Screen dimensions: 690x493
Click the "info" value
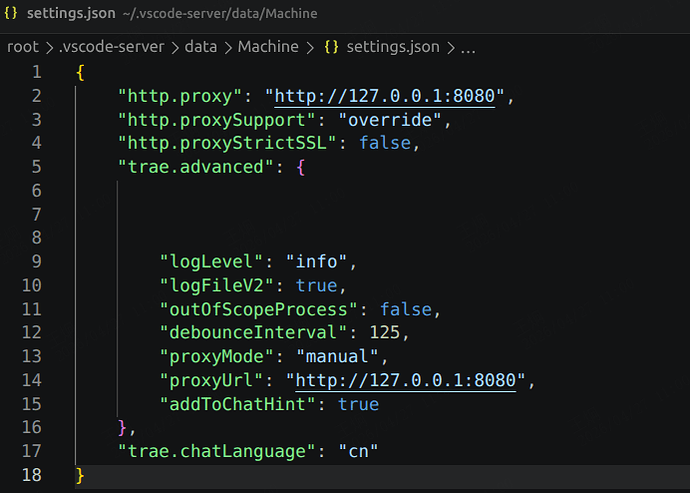(x=316, y=261)
